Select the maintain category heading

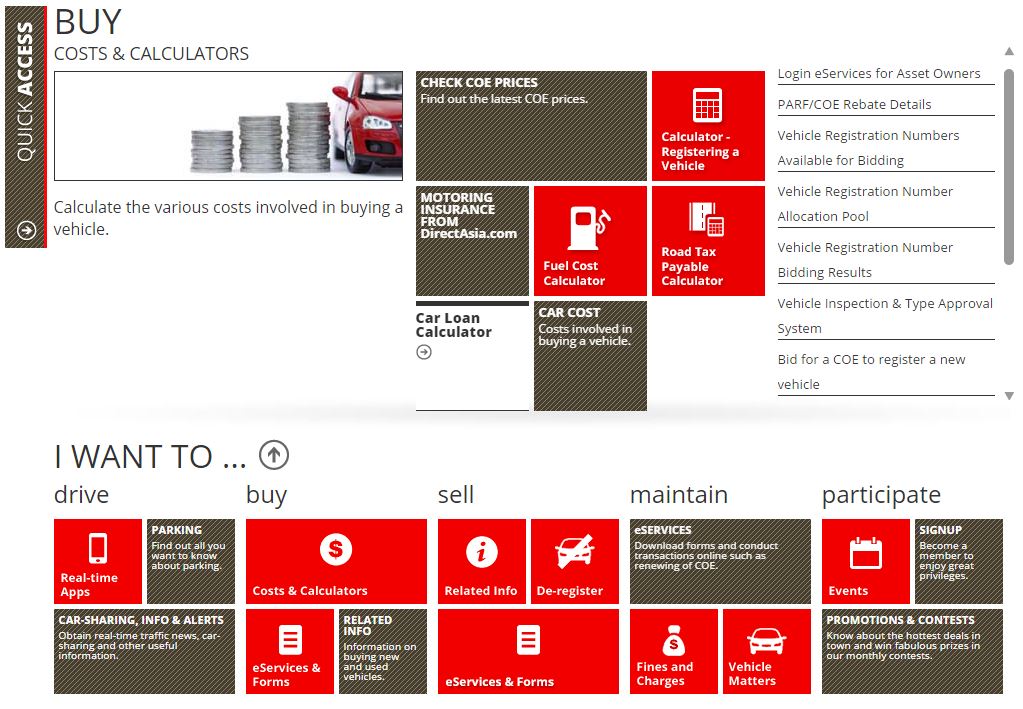679,494
